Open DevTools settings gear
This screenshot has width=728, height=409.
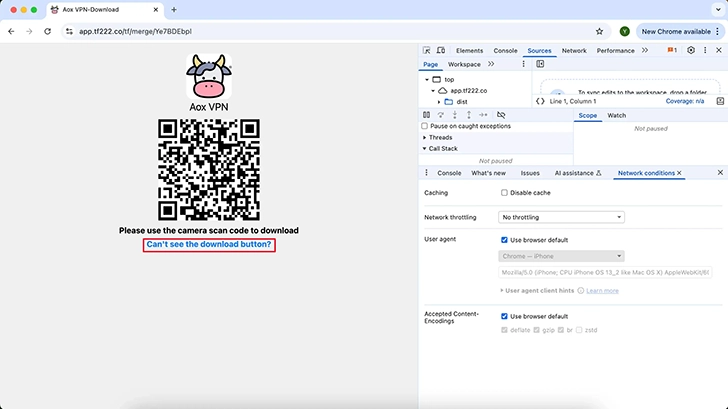click(691, 50)
